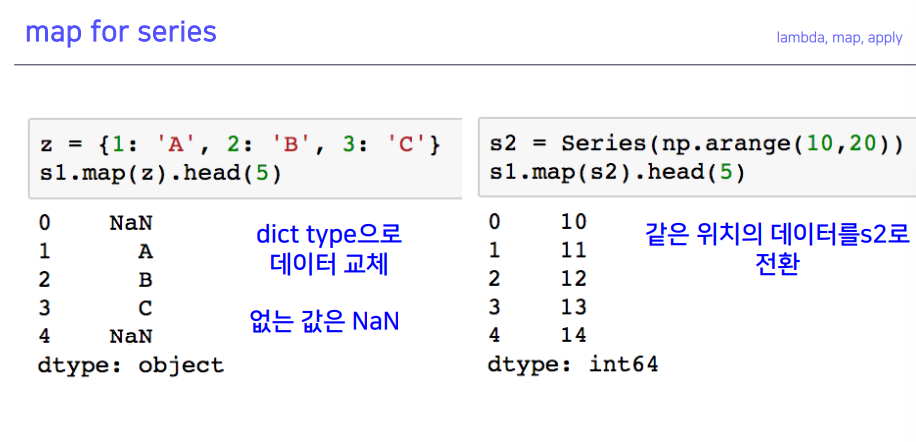Click the '같은 위치의 데이터를s2로' annotation

point(777,236)
